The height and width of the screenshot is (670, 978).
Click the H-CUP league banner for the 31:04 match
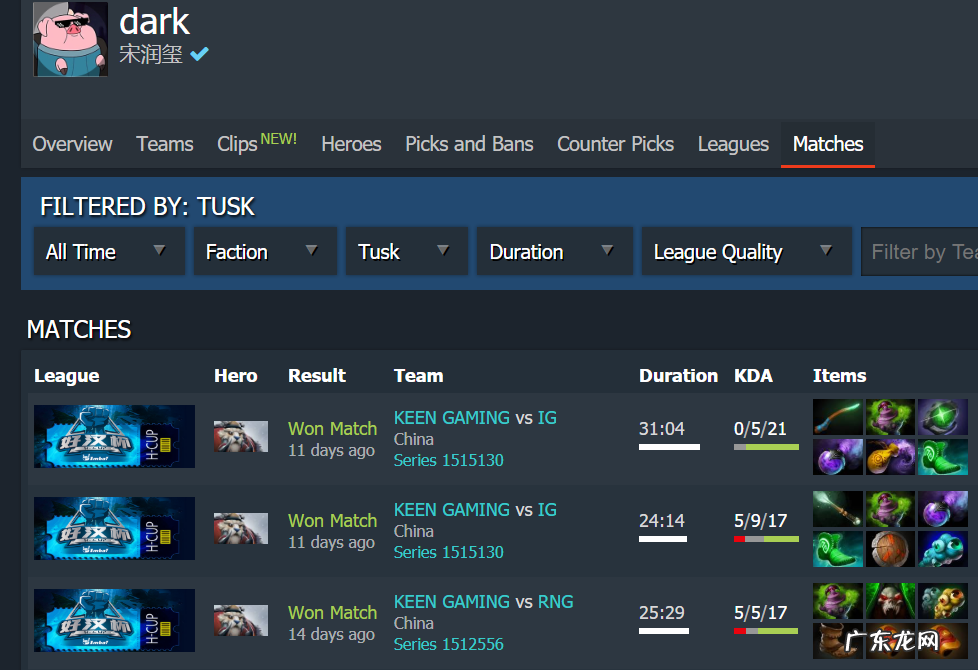114,436
